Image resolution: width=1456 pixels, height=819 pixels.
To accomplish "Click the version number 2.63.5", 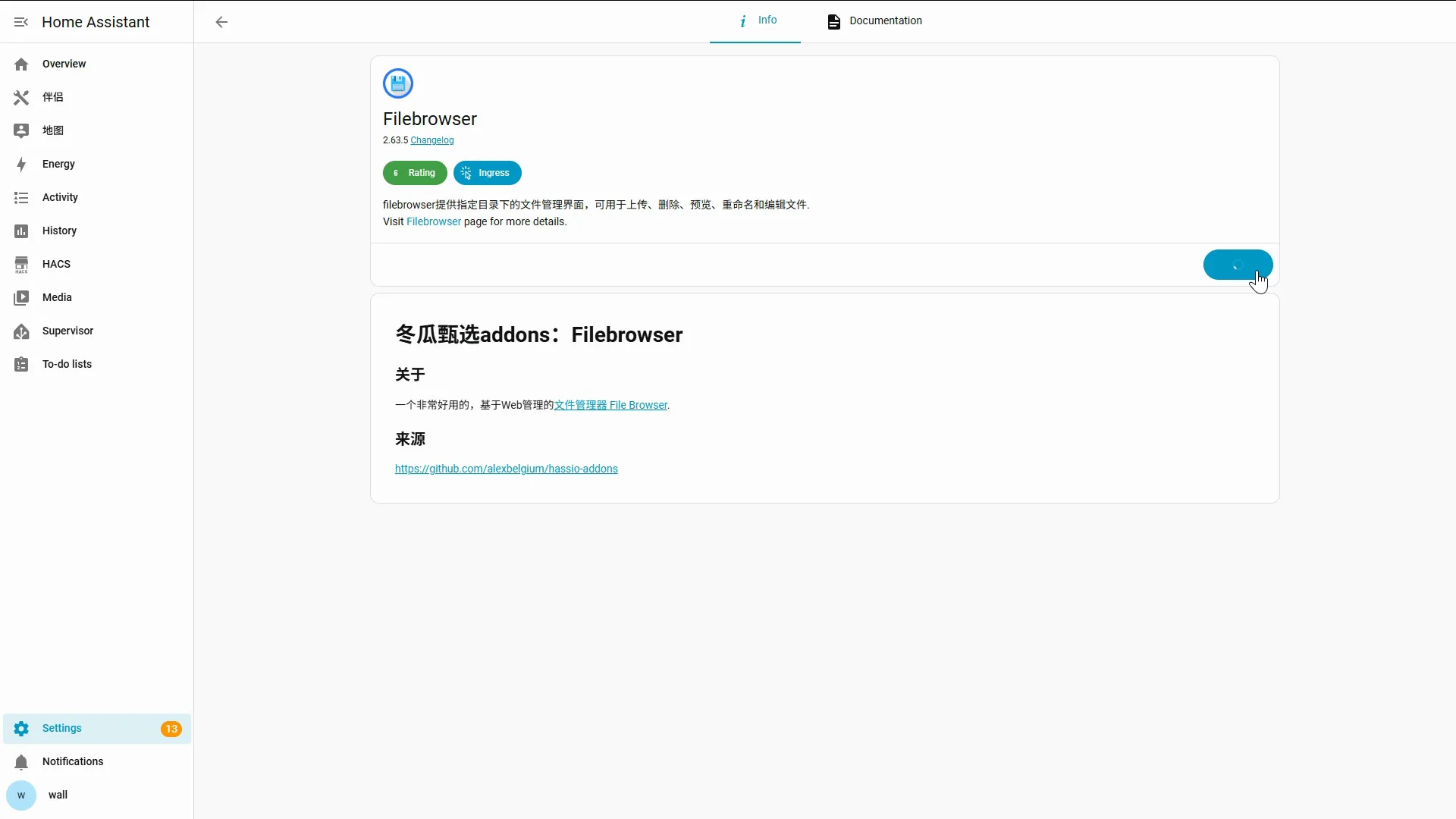I will [x=395, y=140].
